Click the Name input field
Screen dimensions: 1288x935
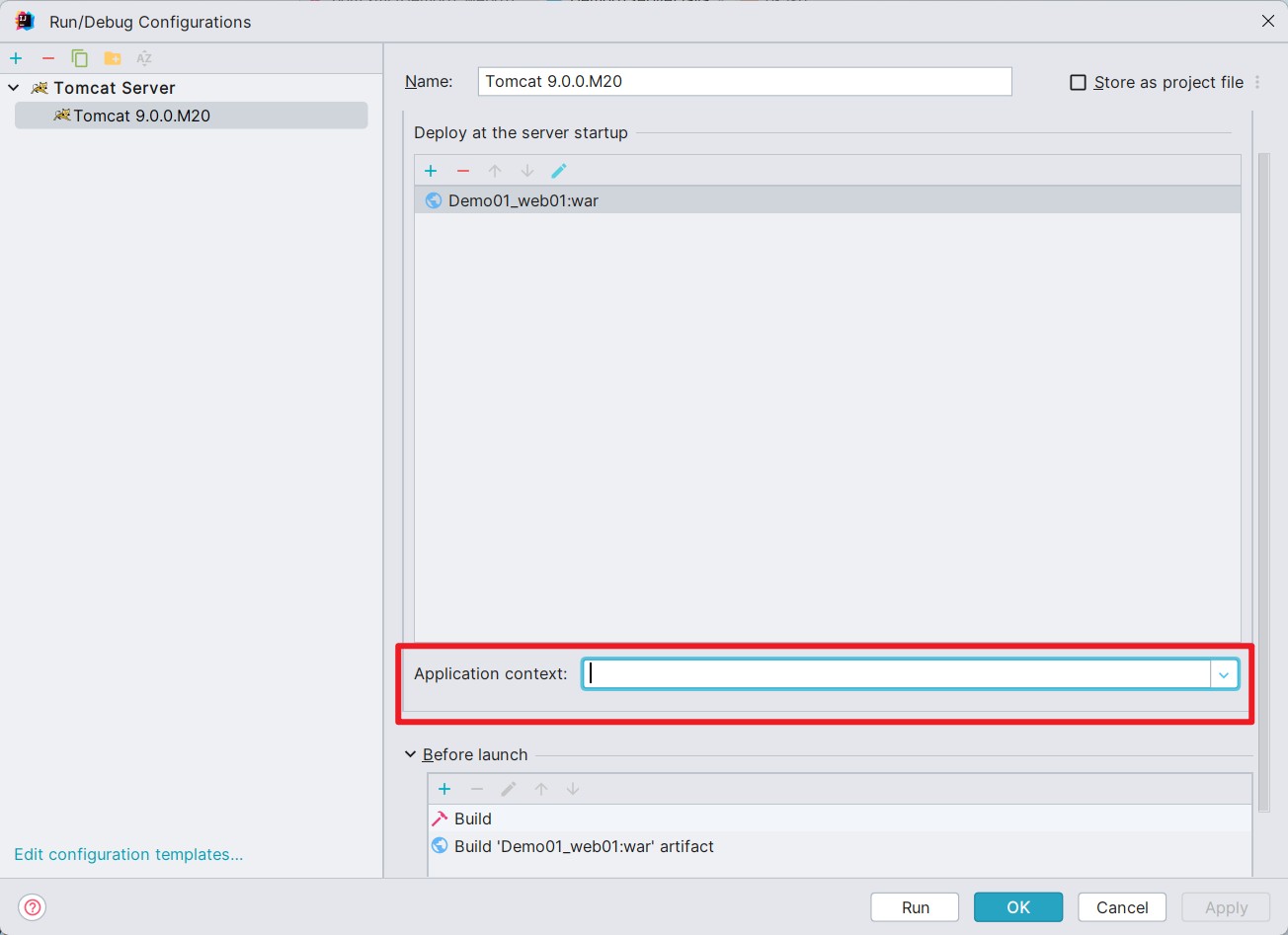[745, 81]
